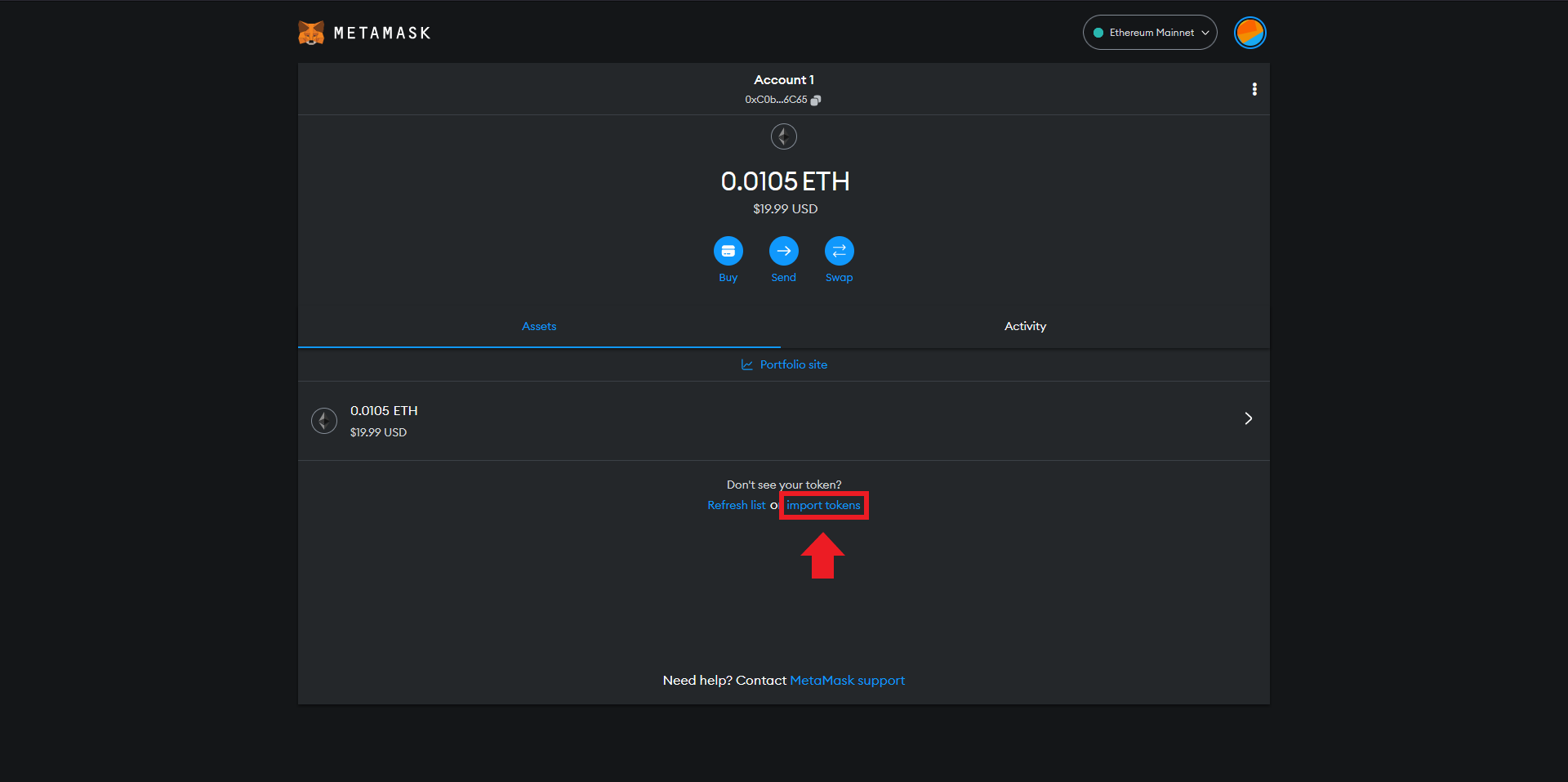Click the Swap icon button
Screen dimensions: 1568x782
tap(839, 251)
